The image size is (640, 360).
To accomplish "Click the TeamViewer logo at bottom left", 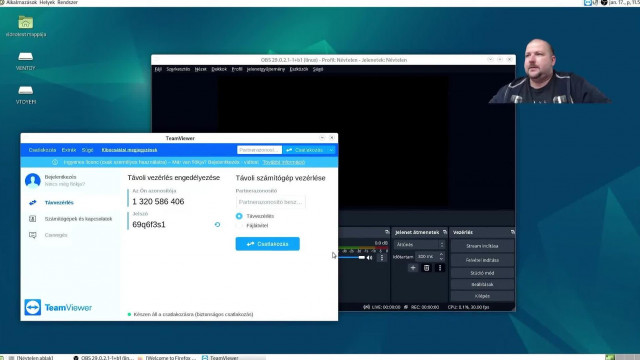I will pos(58,307).
